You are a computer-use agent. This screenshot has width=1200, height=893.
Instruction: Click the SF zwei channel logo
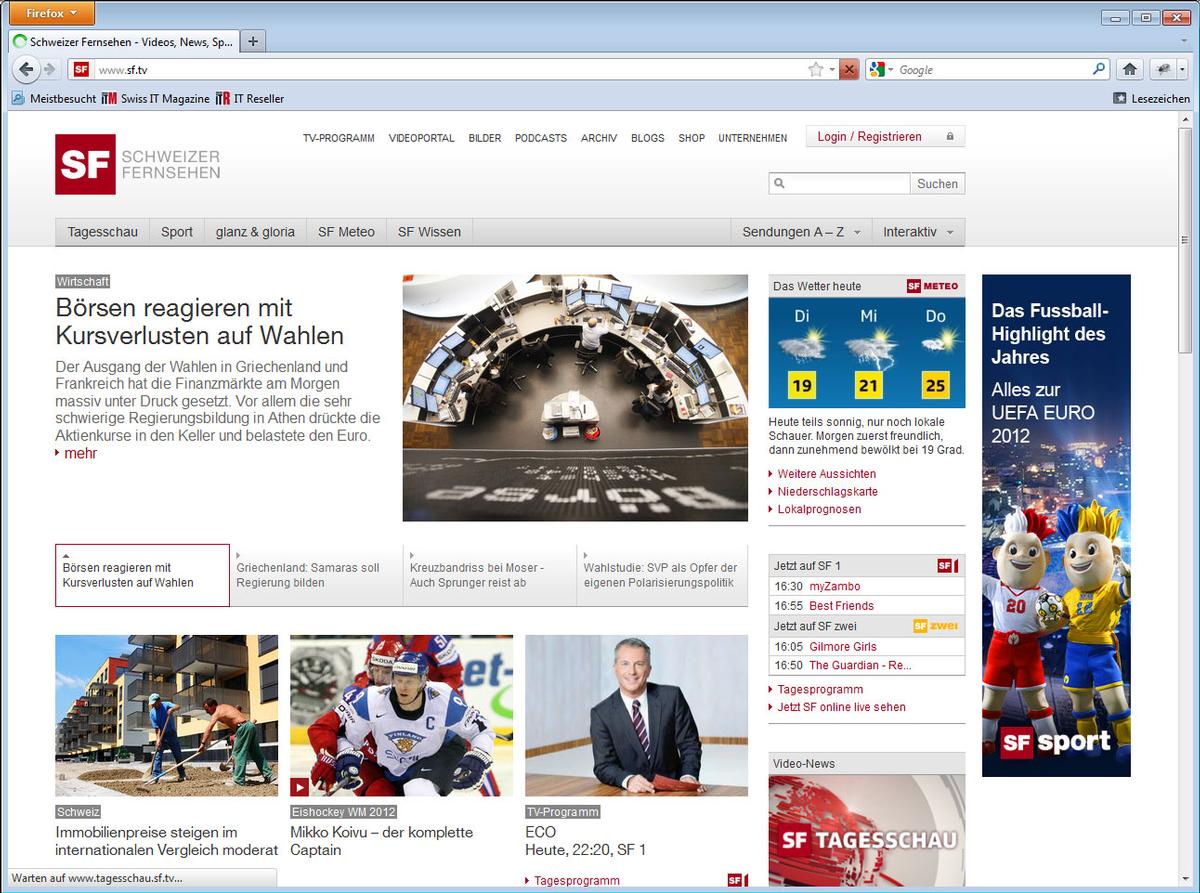(x=936, y=626)
